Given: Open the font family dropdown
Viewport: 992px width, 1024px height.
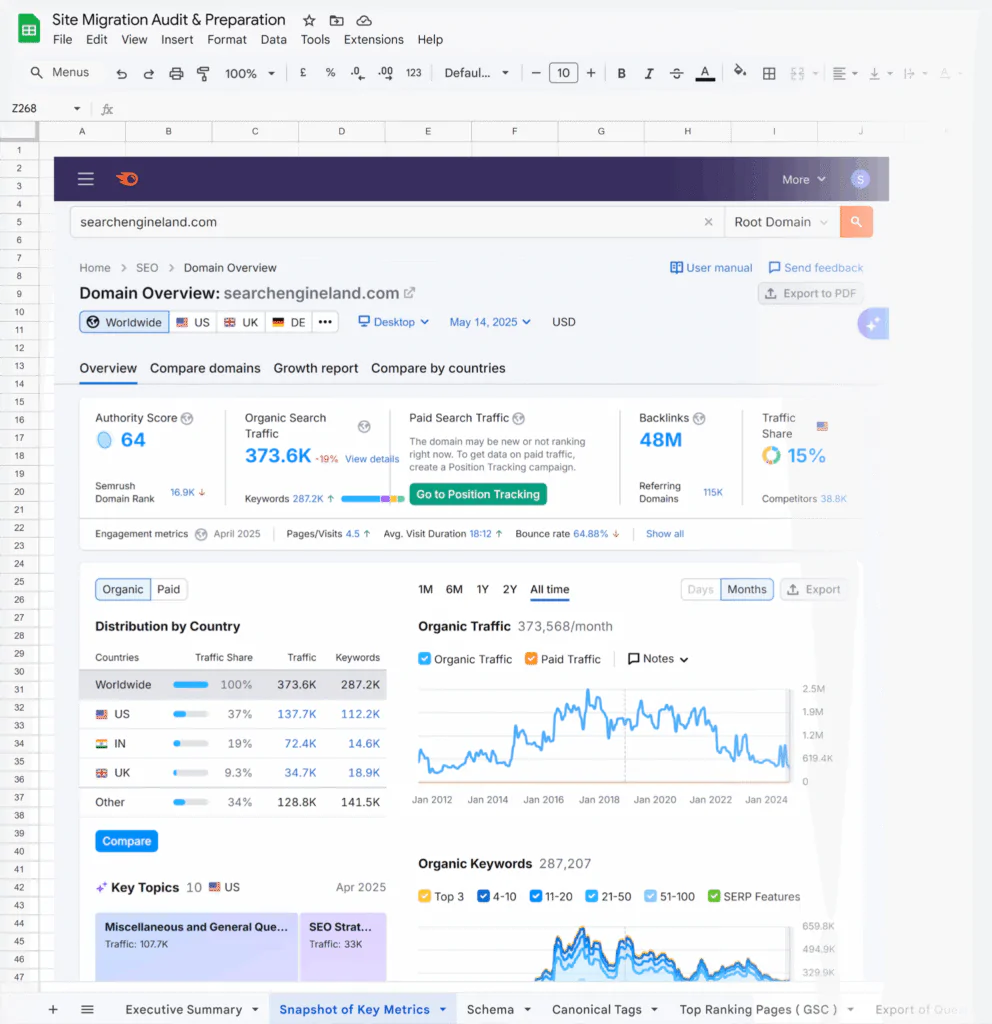Looking at the screenshot, I should [x=476, y=73].
